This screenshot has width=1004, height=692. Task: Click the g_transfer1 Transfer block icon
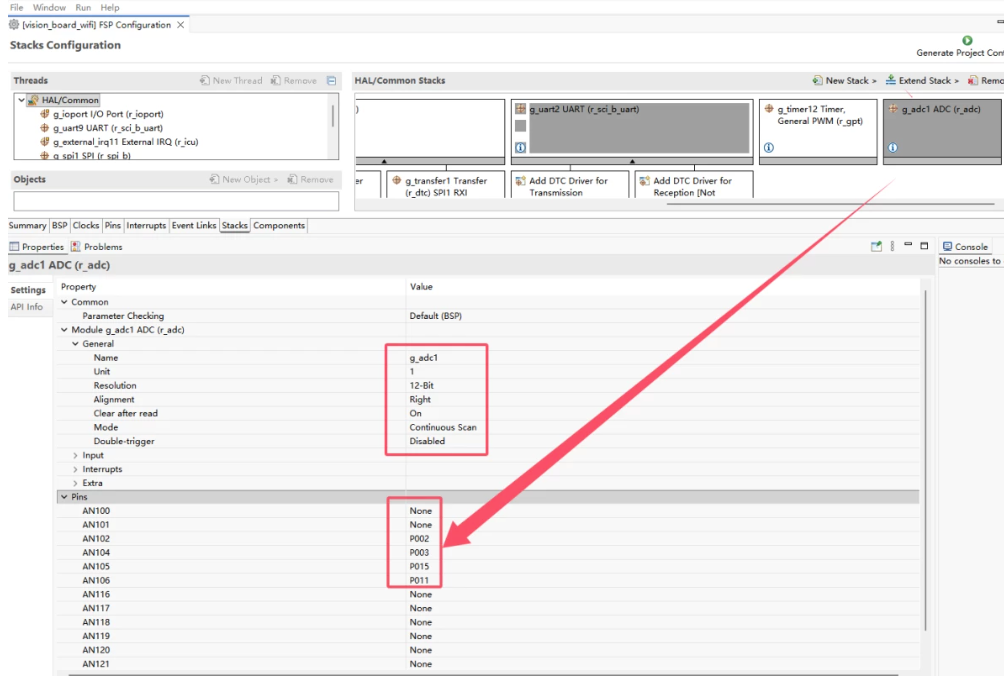397,181
